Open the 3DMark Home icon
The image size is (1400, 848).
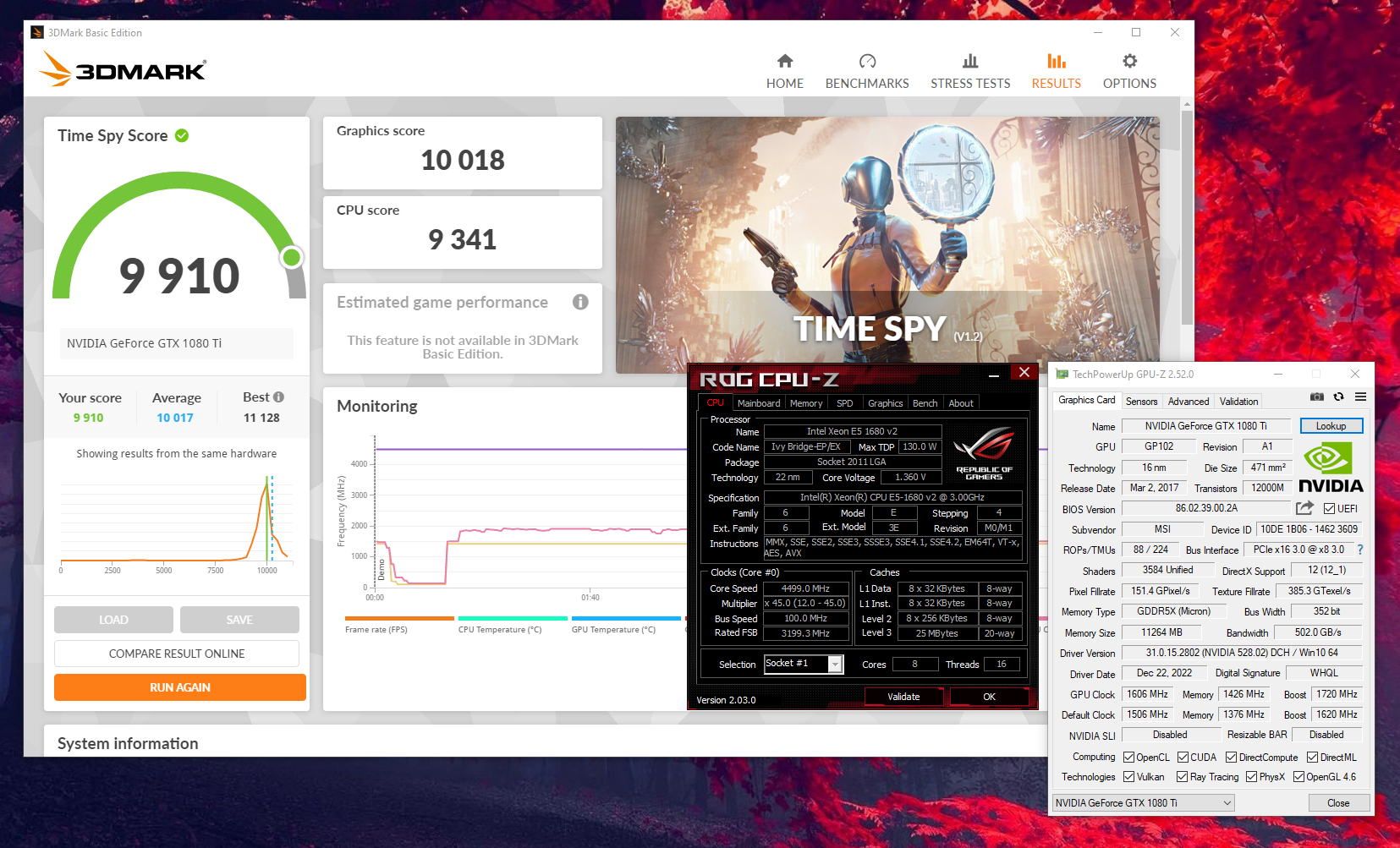coord(784,62)
